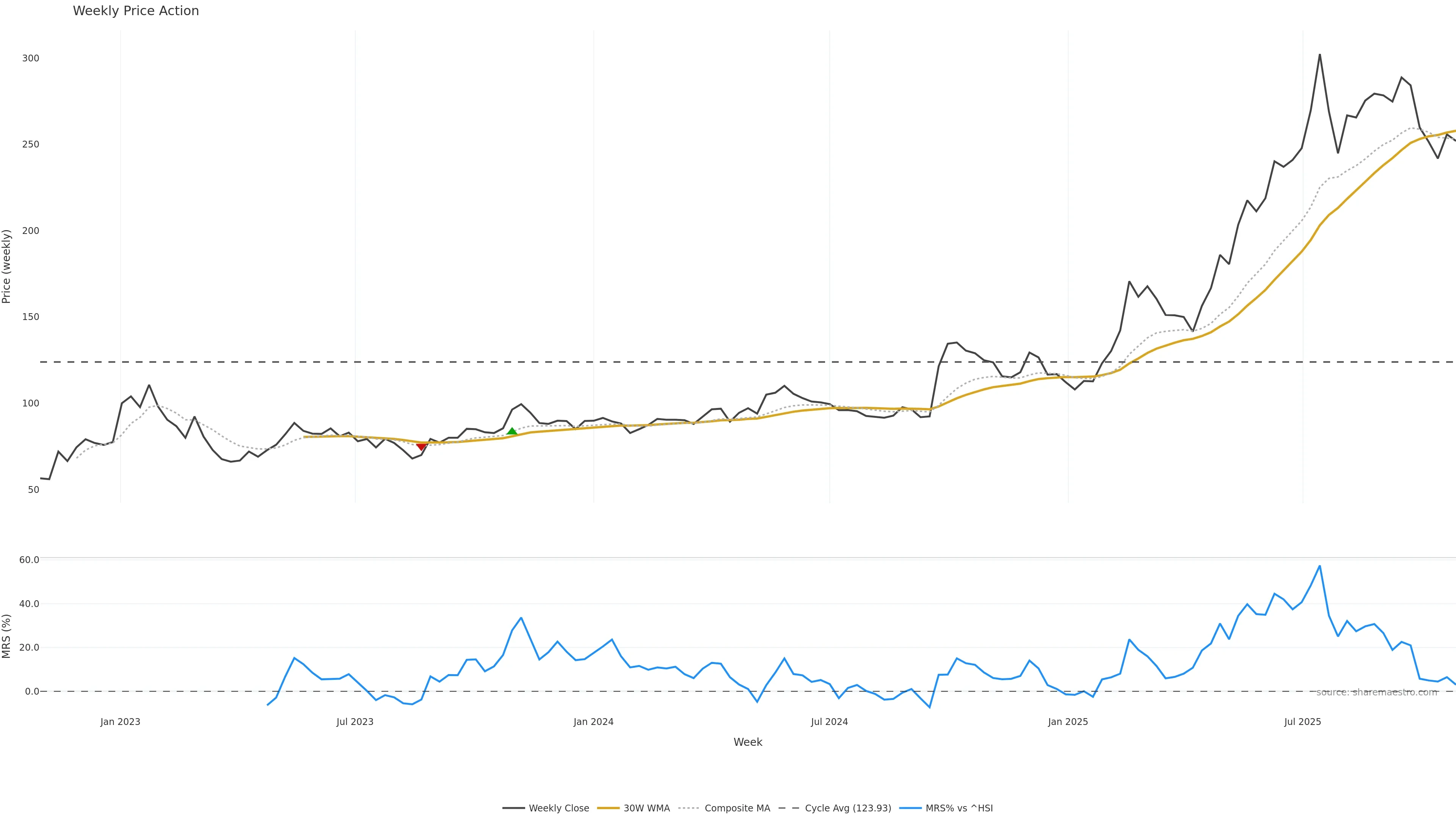Click the Jul 2025 x-axis label
1456x819 pixels.
1303,722
